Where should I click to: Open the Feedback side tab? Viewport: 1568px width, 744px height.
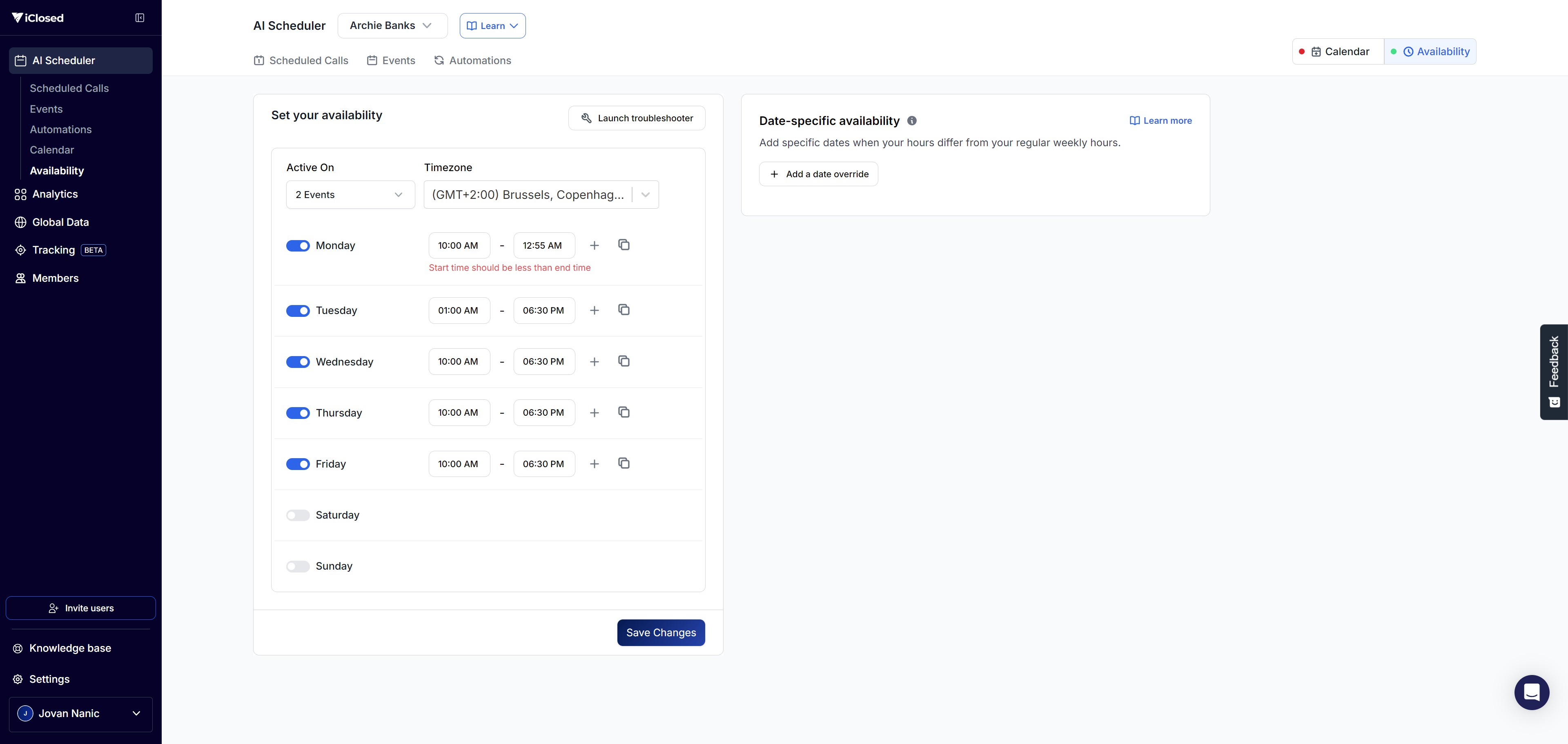click(x=1553, y=372)
